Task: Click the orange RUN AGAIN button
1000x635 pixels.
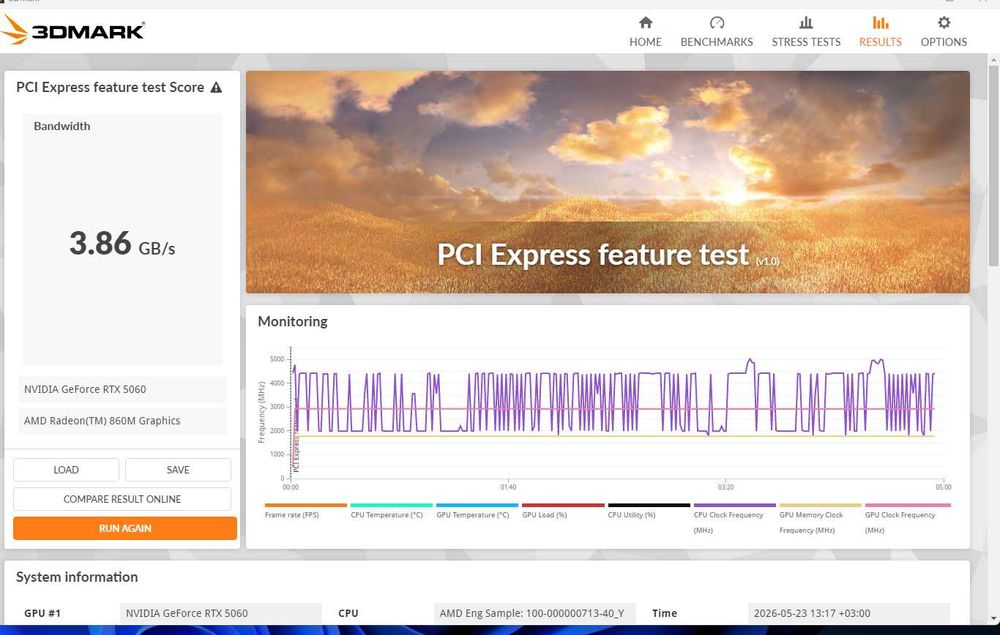Action: point(125,529)
